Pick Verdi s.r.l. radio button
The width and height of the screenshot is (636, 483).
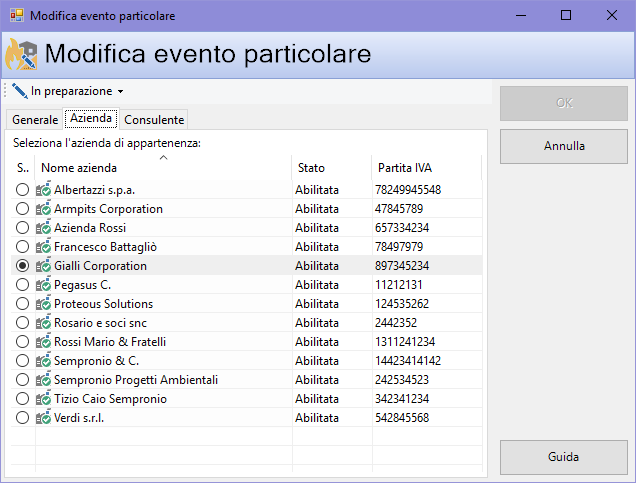(22, 418)
